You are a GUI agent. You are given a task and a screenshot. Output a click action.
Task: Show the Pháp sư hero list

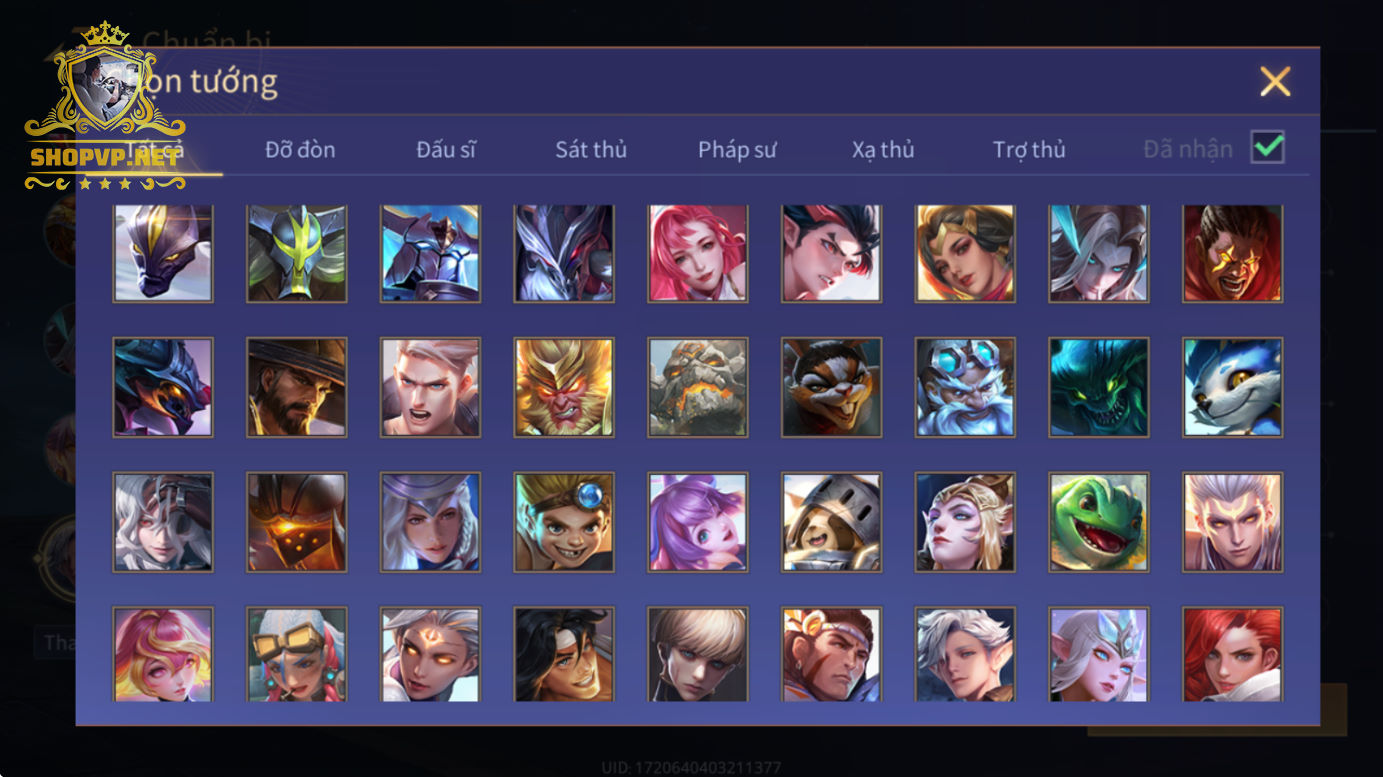[x=737, y=150]
